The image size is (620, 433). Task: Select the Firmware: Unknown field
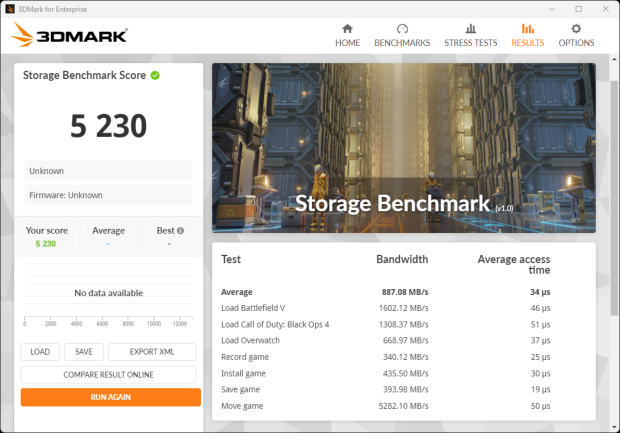click(109, 195)
